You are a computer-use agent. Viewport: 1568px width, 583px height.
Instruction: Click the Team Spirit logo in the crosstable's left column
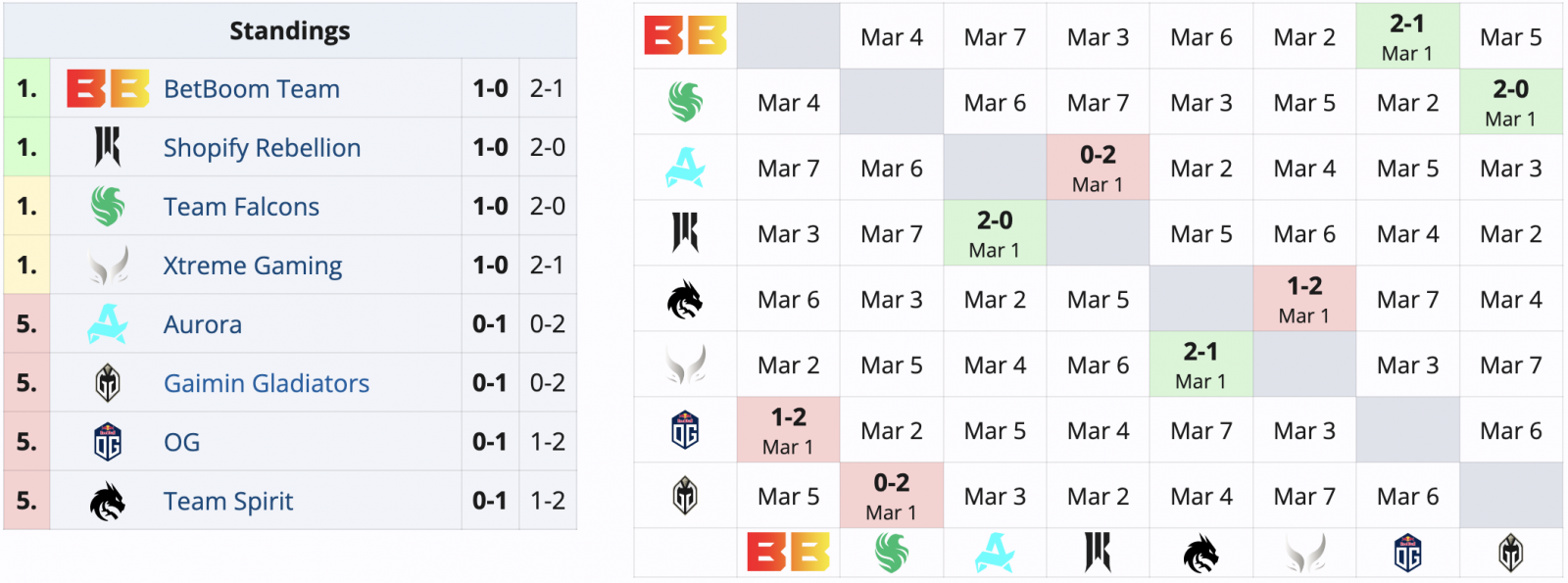685,300
